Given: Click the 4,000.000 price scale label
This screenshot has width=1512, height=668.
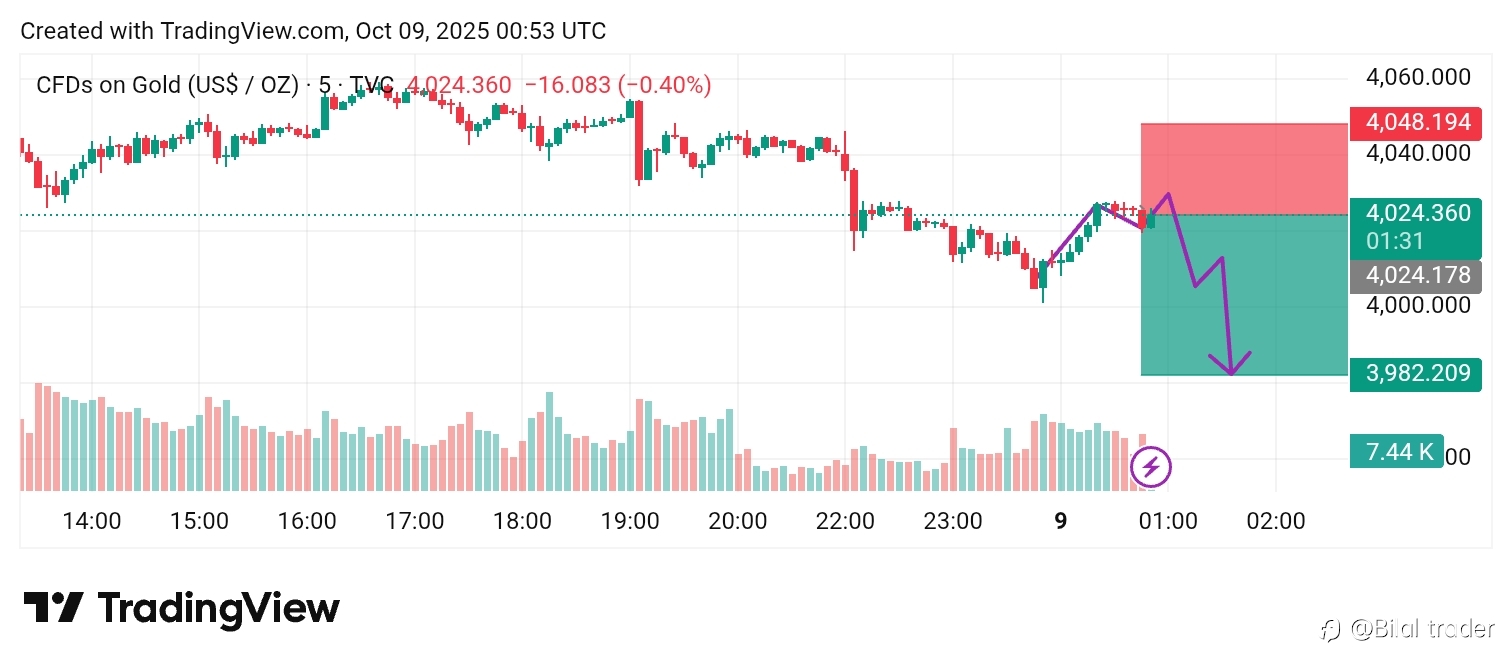Looking at the screenshot, I should (1417, 305).
